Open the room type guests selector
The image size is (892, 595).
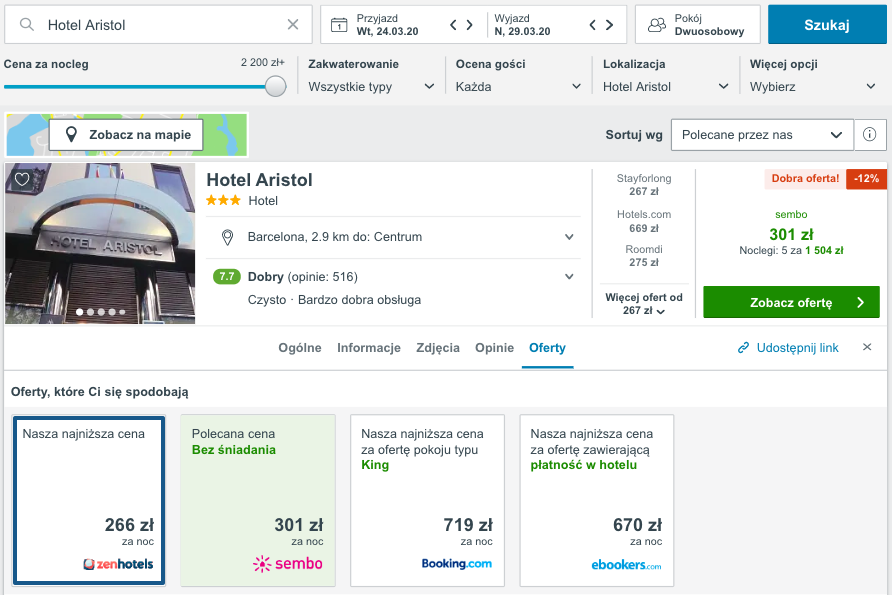coord(697,24)
